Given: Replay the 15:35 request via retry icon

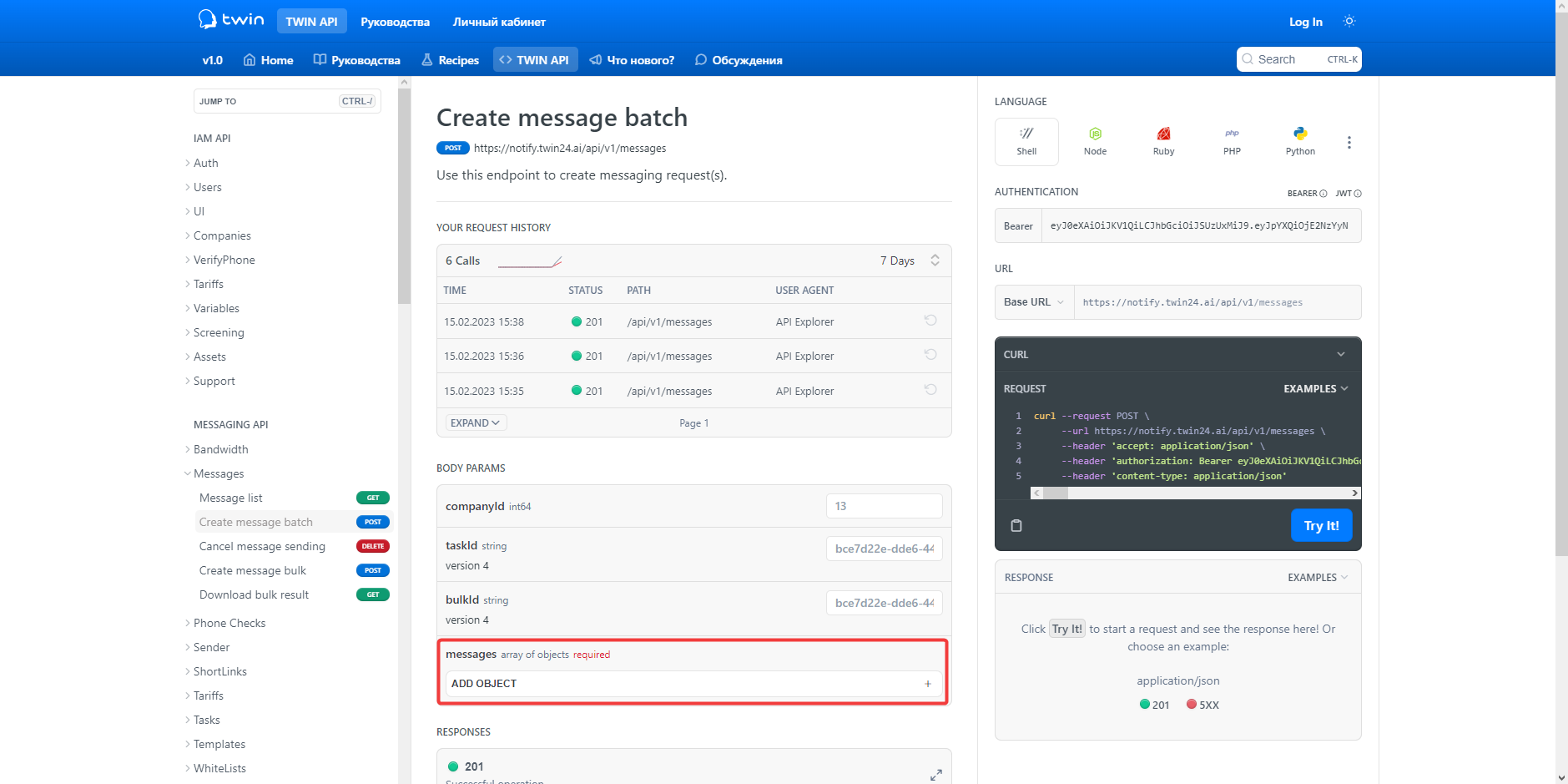Looking at the screenshot, I should (x=930, y=390).
